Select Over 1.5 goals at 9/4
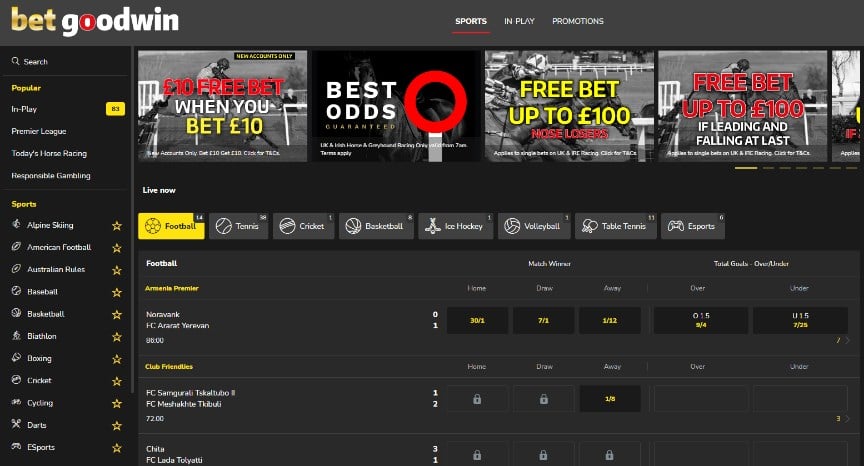Screen dimensions: 864x466 [x=701, y=321]
